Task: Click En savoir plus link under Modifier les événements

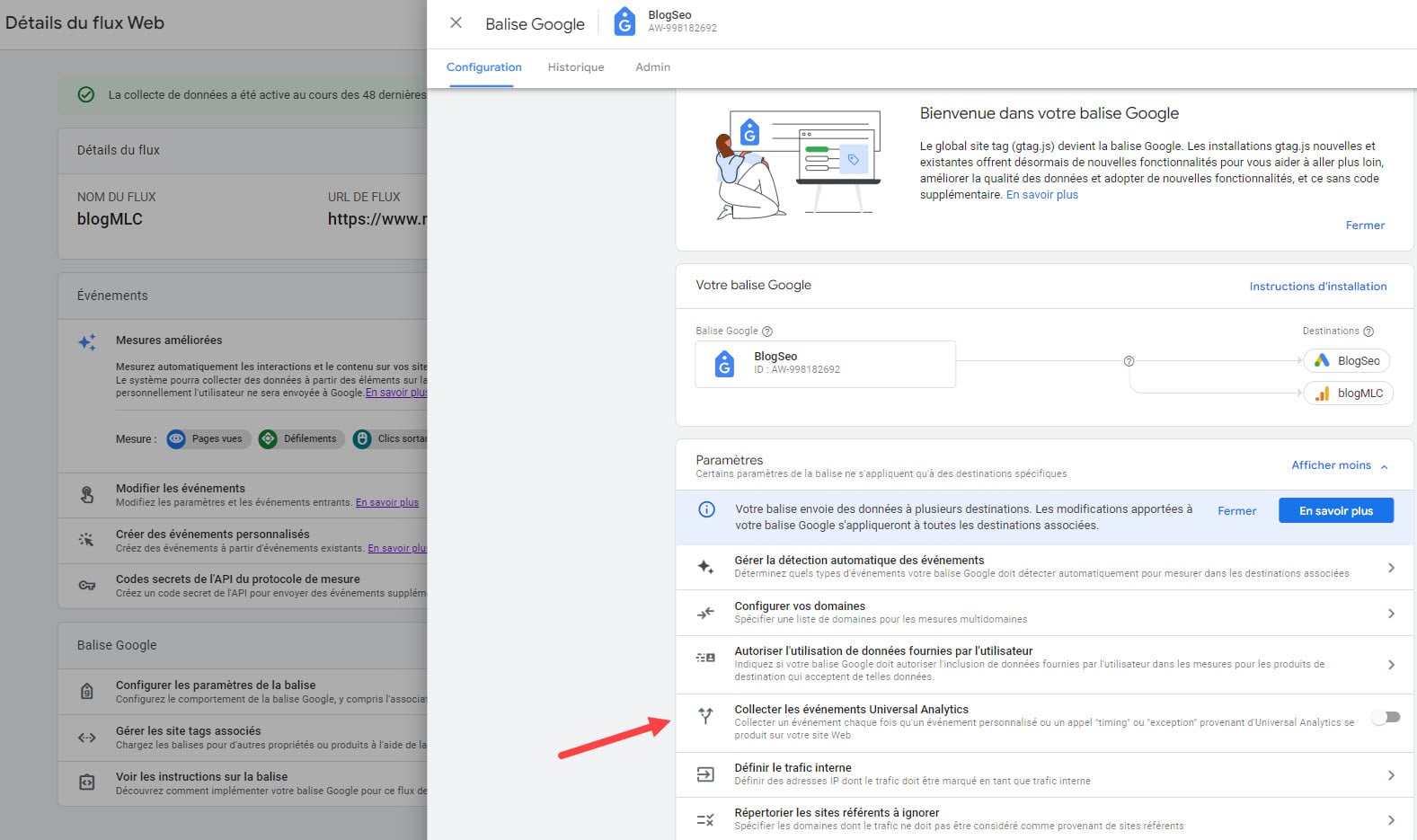Action: 387,503
